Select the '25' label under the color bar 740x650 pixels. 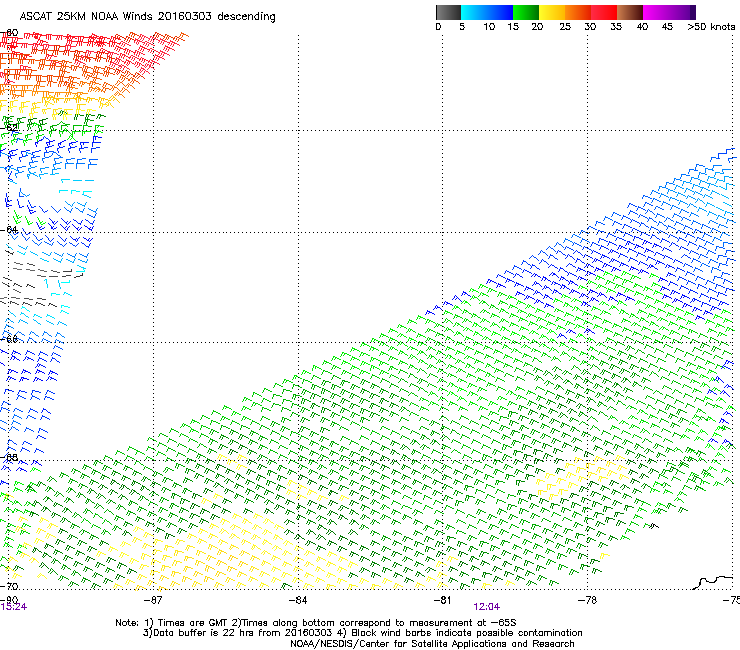tap(565, 27)
